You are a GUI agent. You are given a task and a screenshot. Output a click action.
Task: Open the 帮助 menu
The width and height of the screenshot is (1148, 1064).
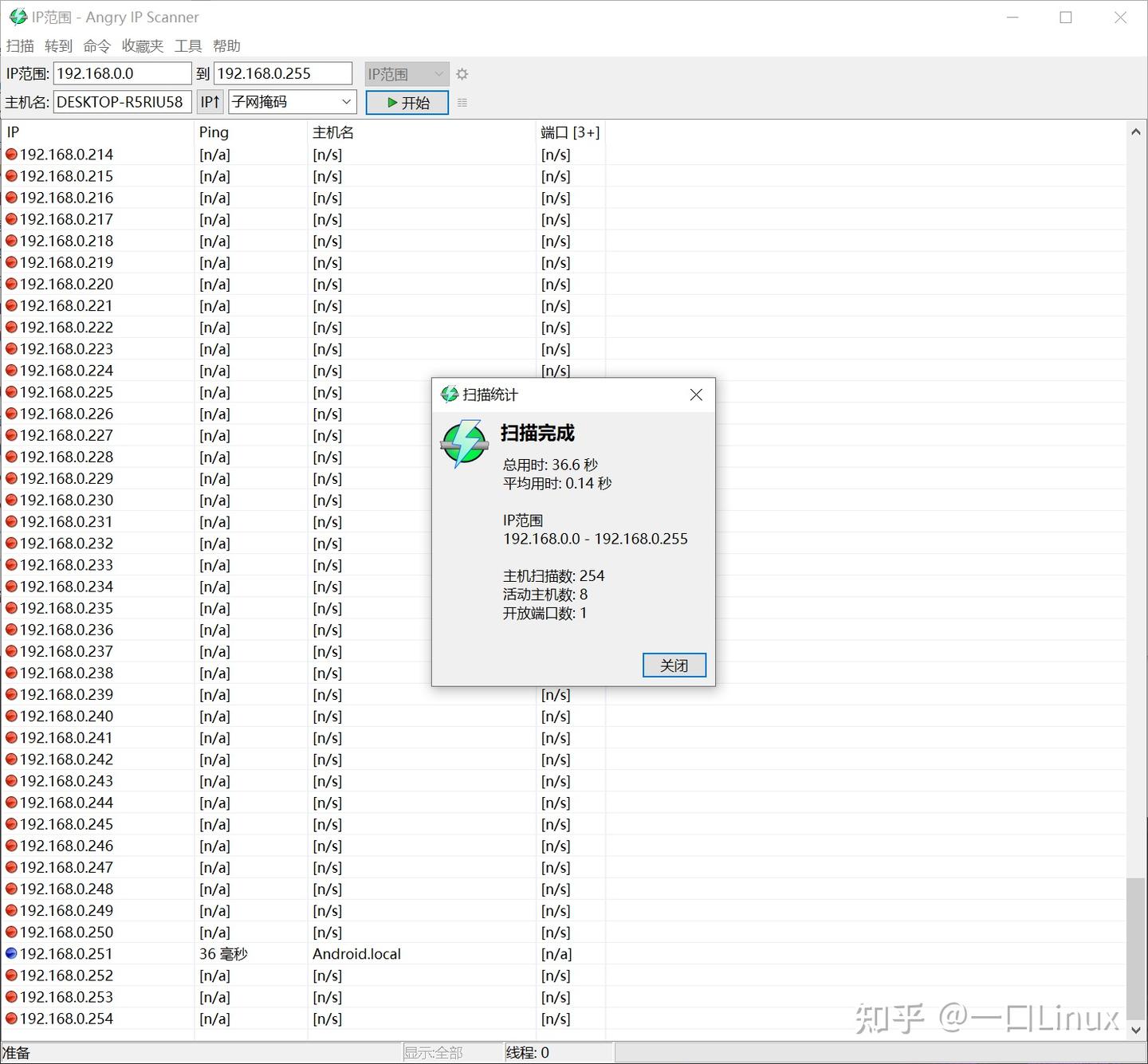[x=226, y=46]
